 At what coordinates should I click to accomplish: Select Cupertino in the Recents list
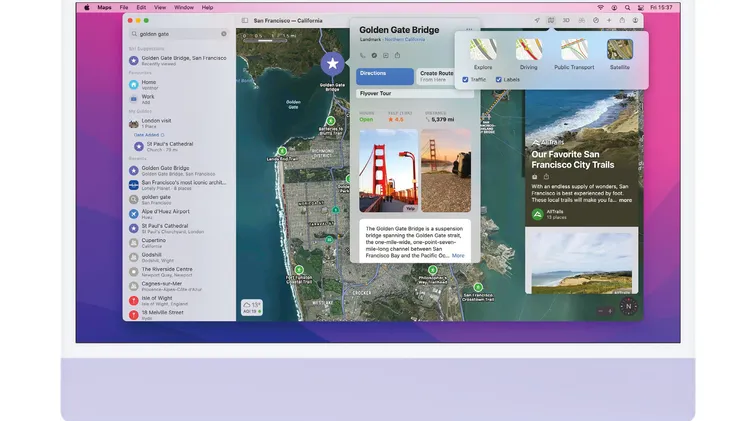coord(178,243)
